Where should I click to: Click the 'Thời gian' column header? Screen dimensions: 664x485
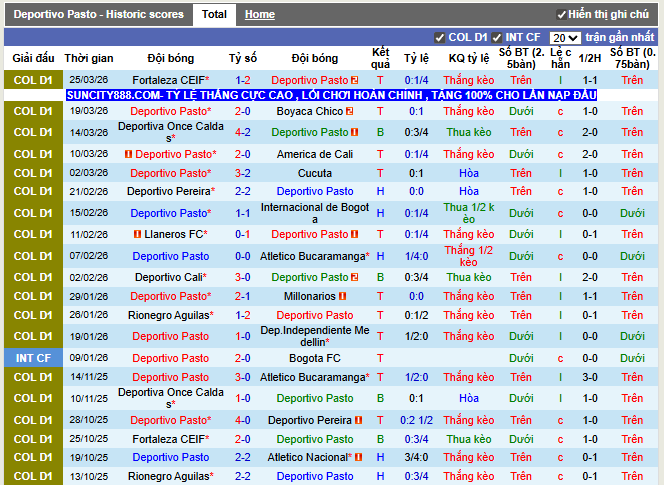pyautogui.click(x=89, y=58)
